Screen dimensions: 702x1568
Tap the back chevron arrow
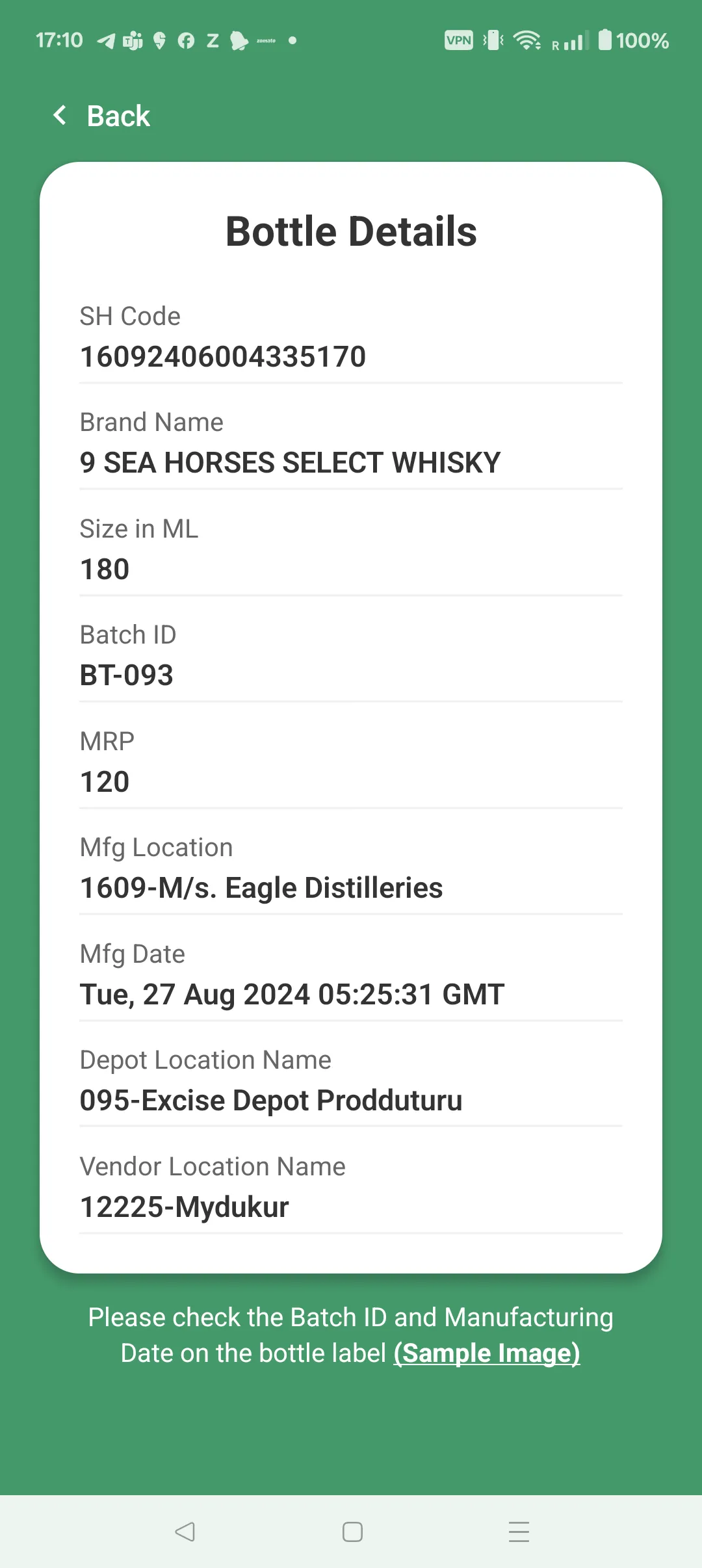click(60, 116)
